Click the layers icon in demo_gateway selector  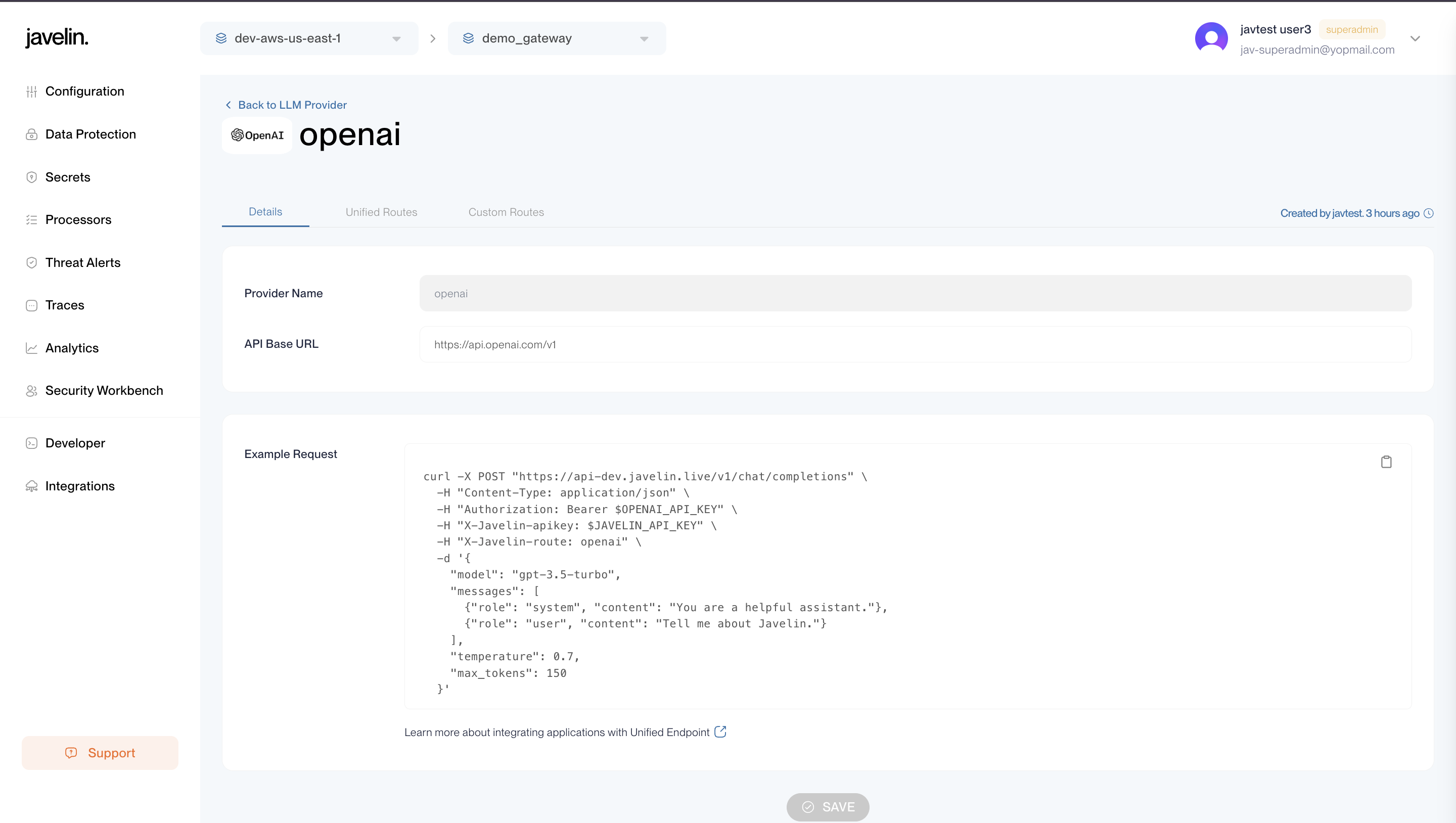(x=469, y=38)
